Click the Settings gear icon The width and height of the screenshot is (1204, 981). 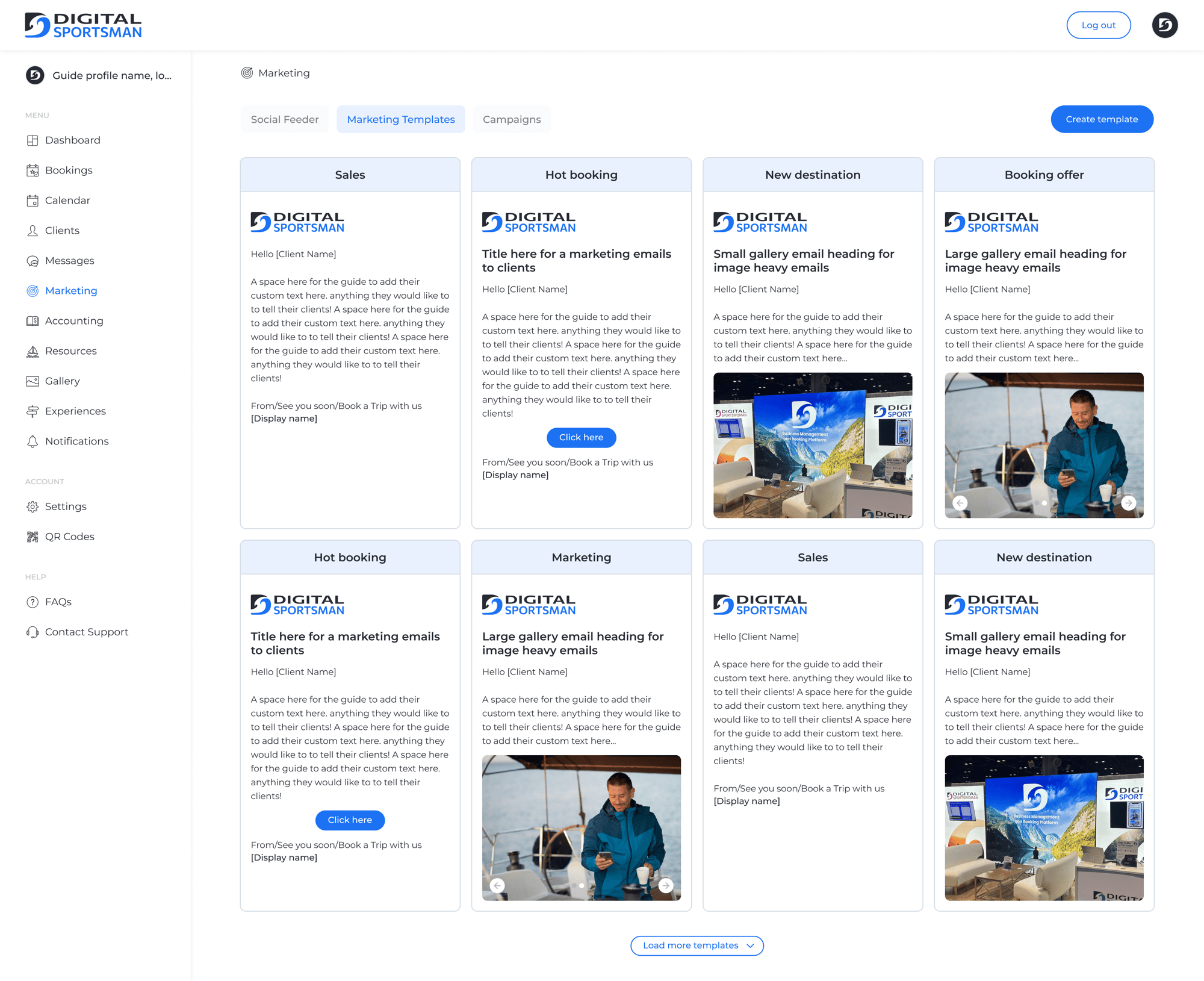[x=33, y=506]
